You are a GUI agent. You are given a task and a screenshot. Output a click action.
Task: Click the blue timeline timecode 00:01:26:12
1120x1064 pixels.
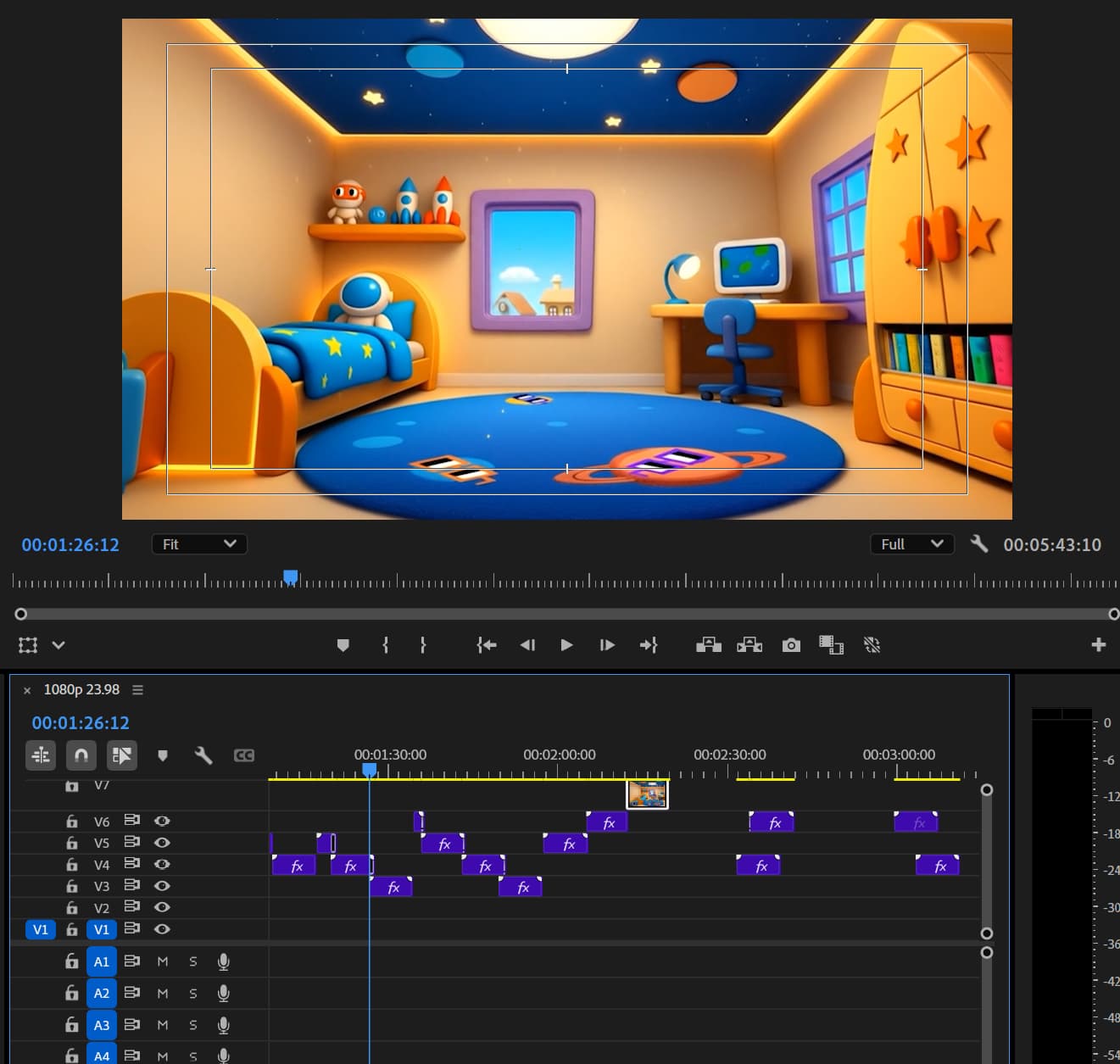[81, 723]
